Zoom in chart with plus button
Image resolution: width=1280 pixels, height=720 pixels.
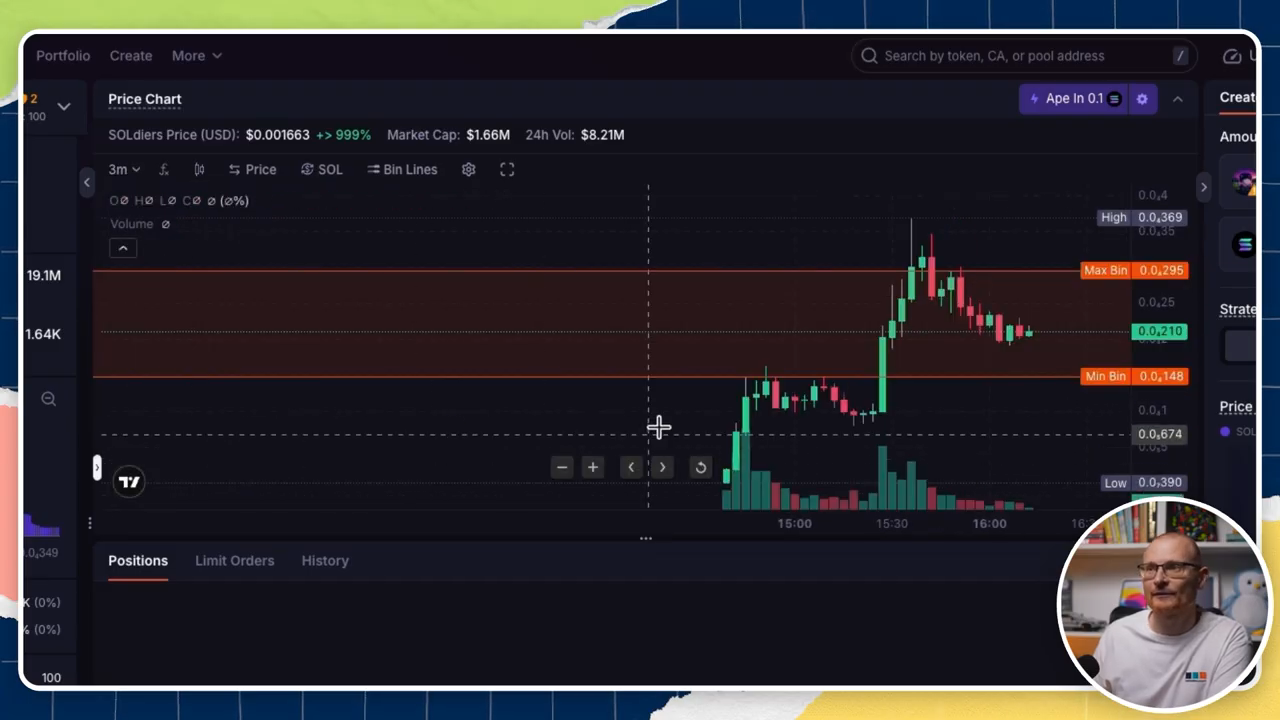[593, 467]
